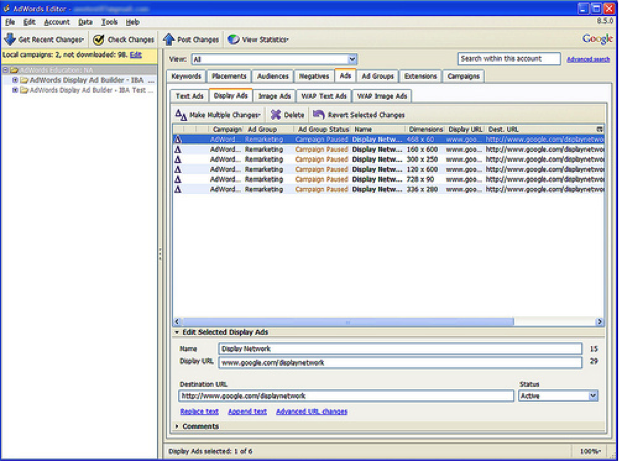
Task: Switch to the Image Ads sub-tab
Action: coord(274,96)
